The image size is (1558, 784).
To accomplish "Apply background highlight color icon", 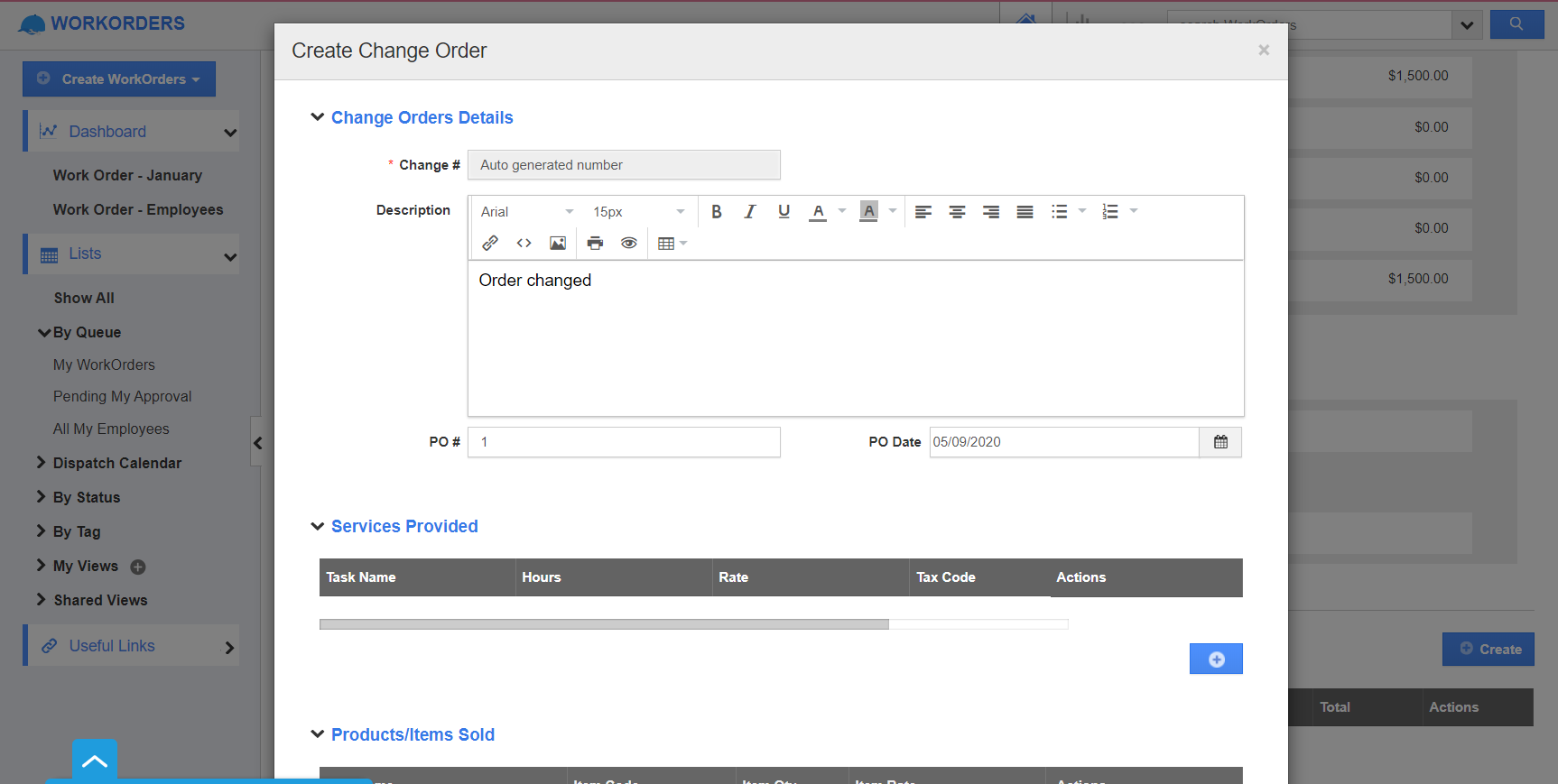I will pos(868,211).
